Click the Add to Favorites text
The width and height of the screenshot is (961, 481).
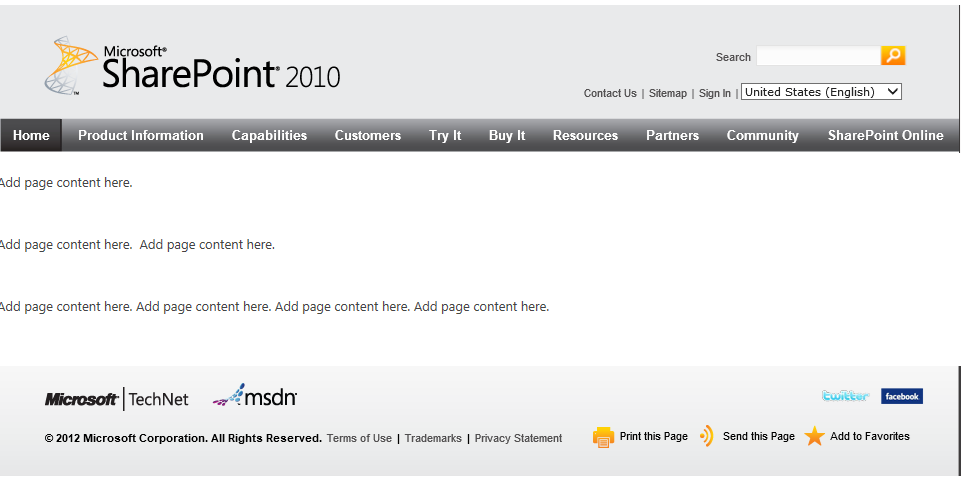tap(870, 436)
